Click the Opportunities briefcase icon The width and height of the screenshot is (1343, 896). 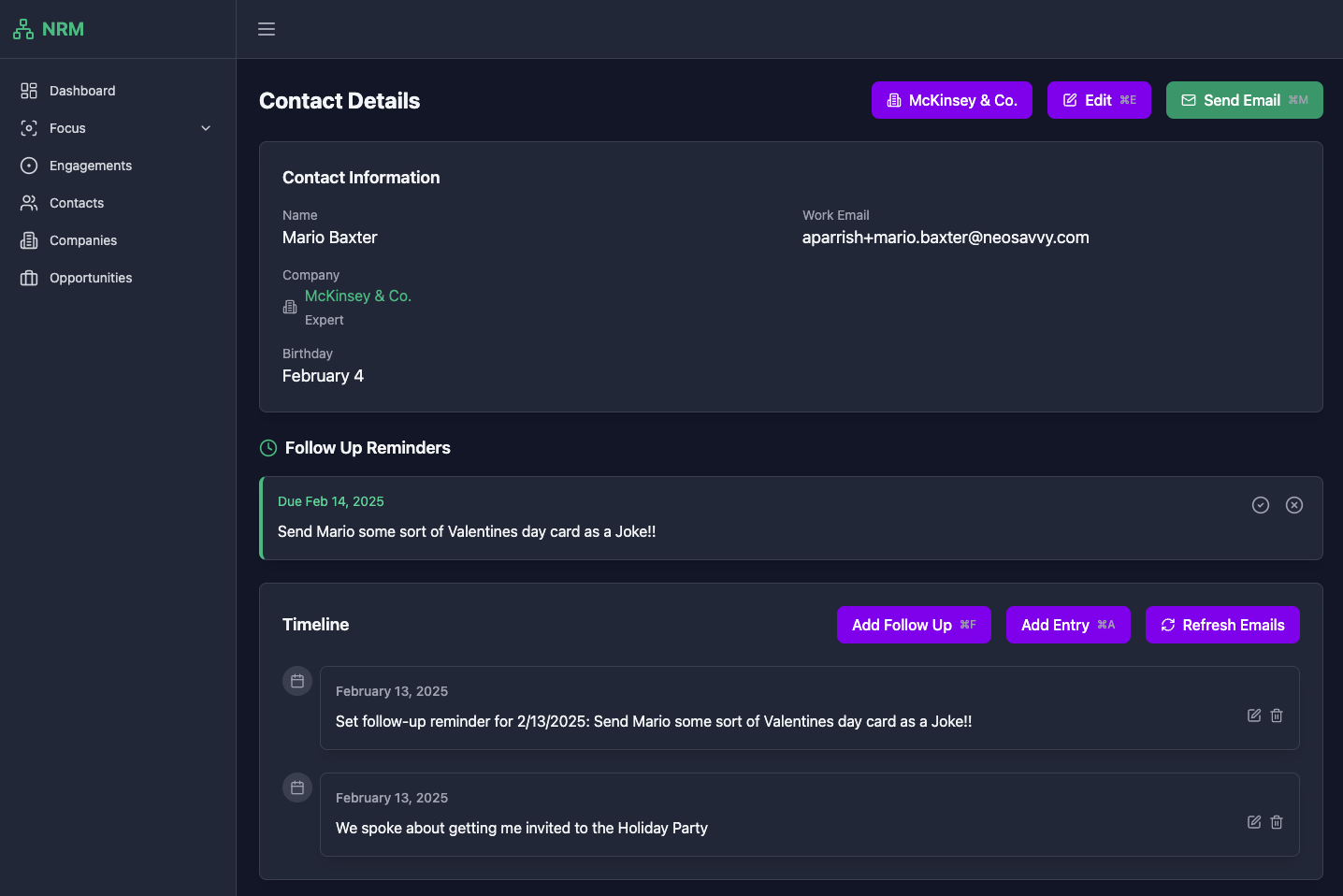tap(27, 278)
